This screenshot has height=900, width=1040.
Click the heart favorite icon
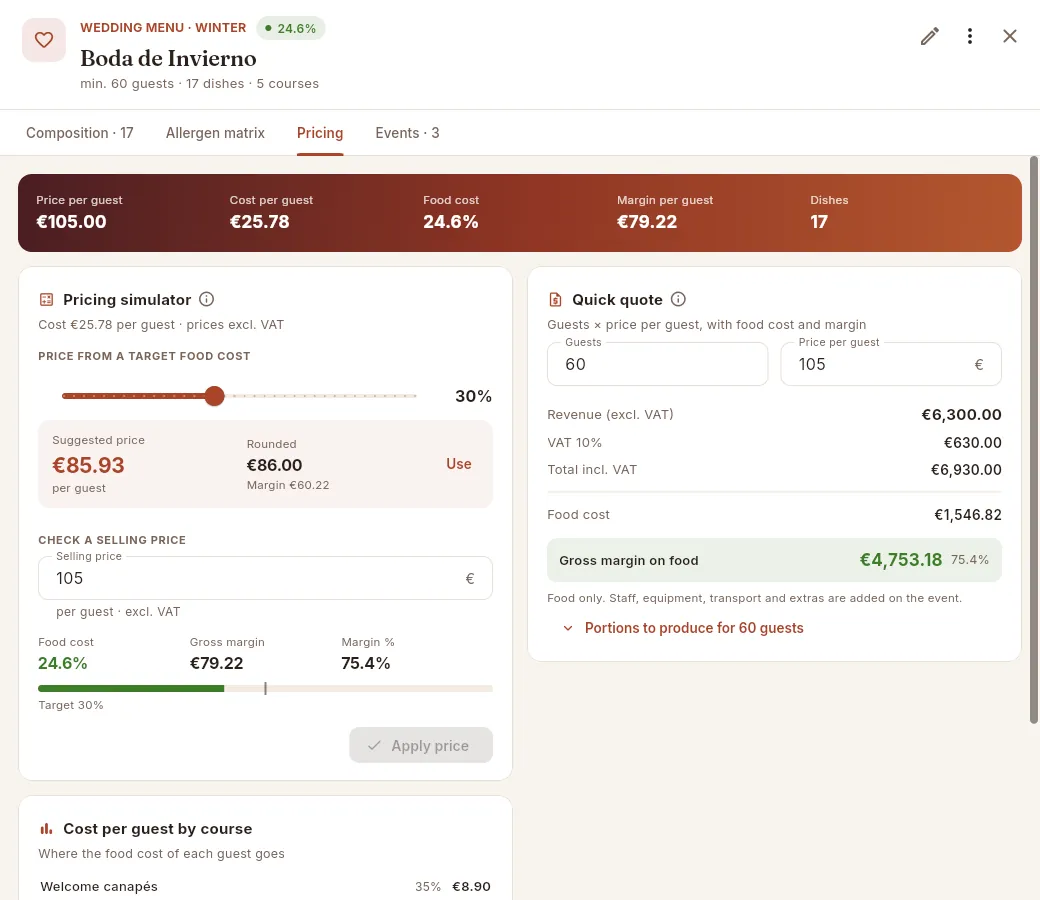click(x=44, y=40)
